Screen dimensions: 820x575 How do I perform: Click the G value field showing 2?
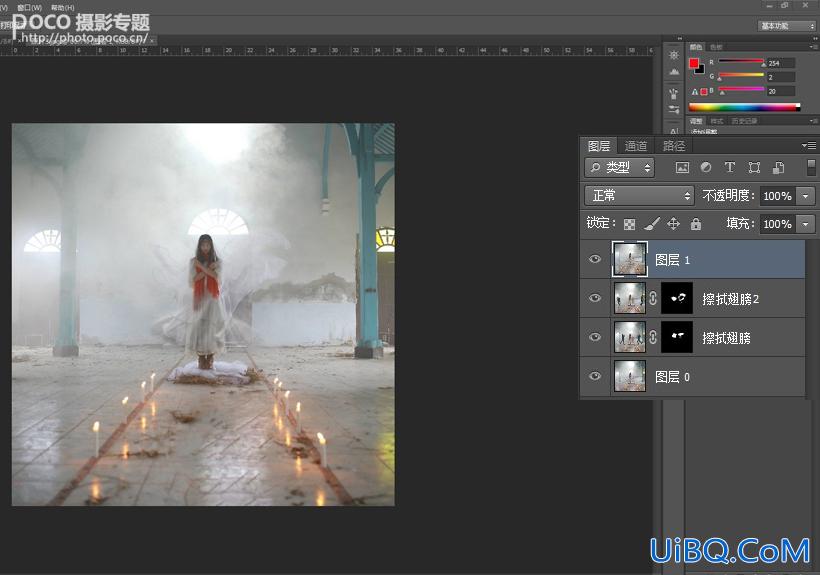point(781,77)
